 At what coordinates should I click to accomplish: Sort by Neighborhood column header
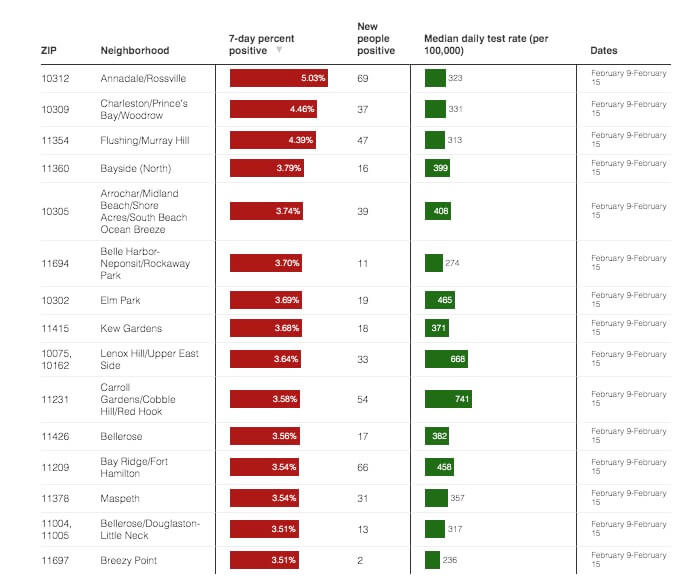[135, 50]
